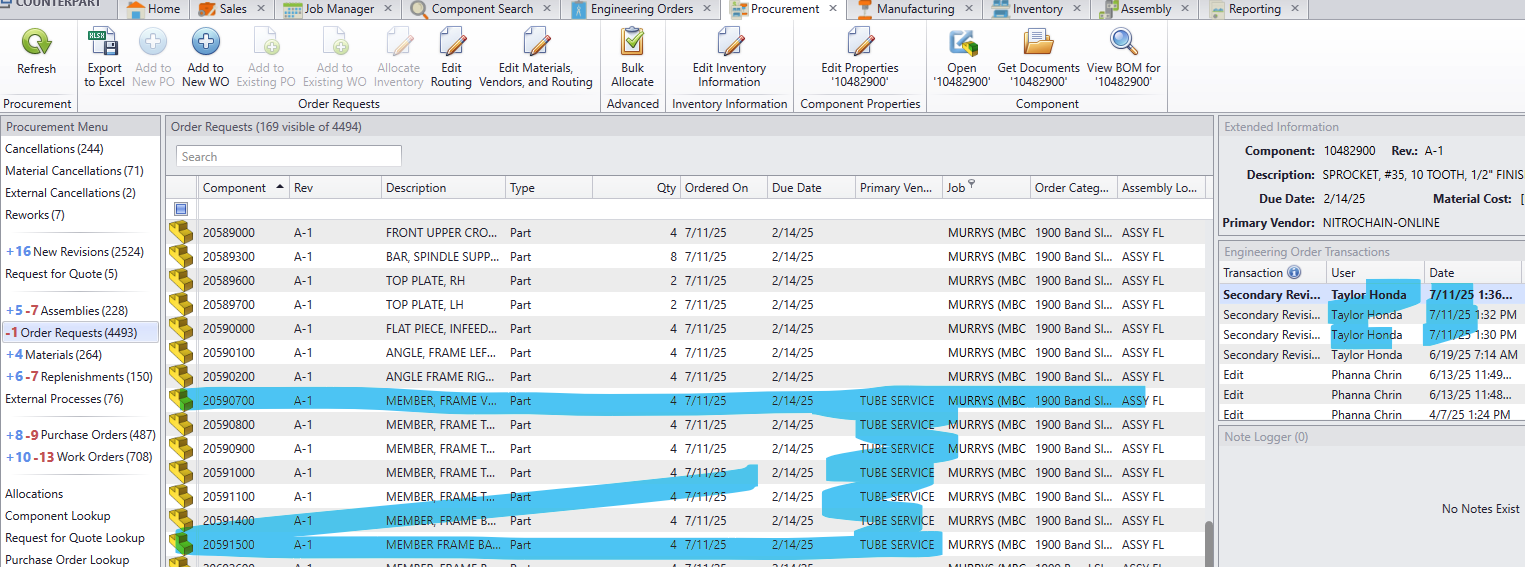
Task: Open the Component Search tab
Action: (x=481, y=9)
